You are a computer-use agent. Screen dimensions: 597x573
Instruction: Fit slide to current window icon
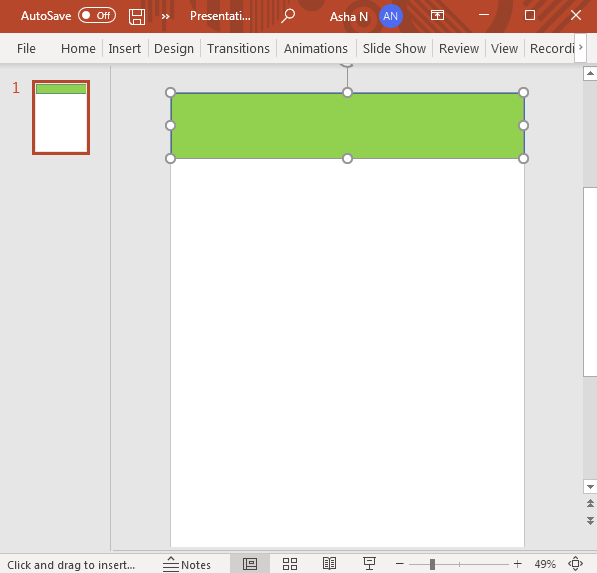(x=575, y=564)
